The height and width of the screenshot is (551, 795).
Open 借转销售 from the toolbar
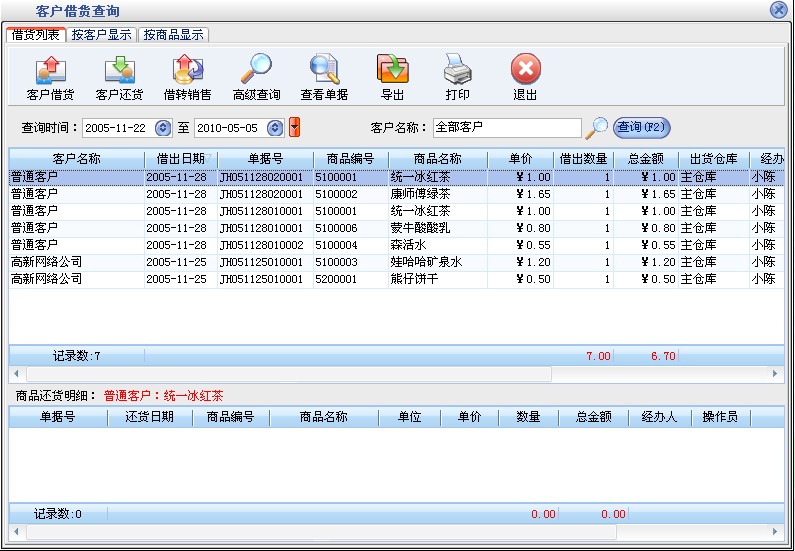click(x=187, y=72)
